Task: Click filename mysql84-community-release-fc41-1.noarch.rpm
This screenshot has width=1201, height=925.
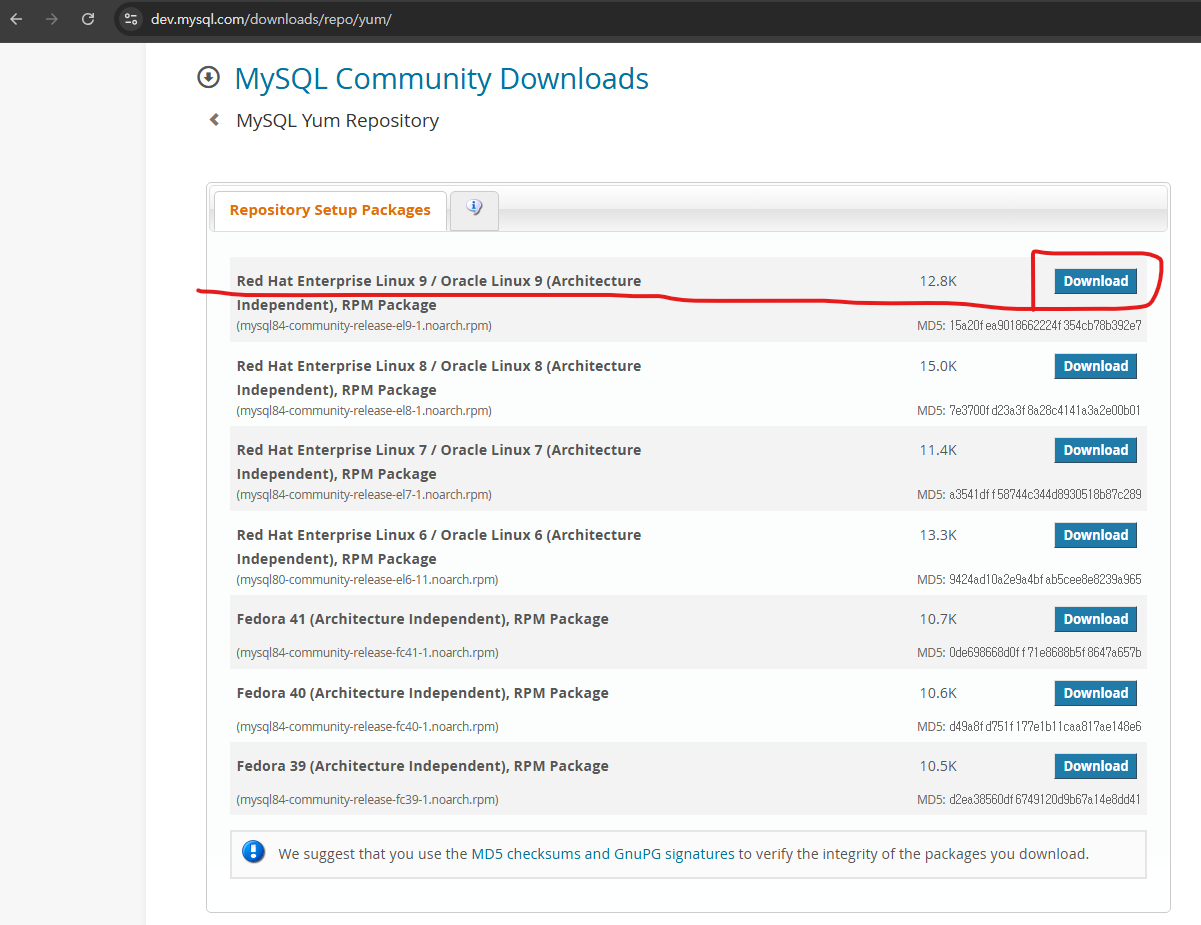Action: tap(367, 653)
